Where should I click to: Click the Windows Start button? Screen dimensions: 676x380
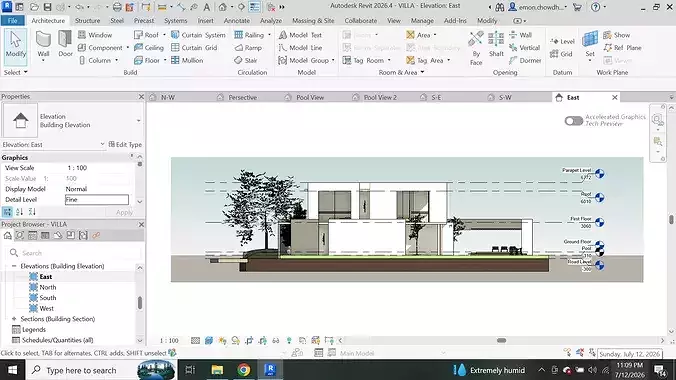tap(13, 370)
